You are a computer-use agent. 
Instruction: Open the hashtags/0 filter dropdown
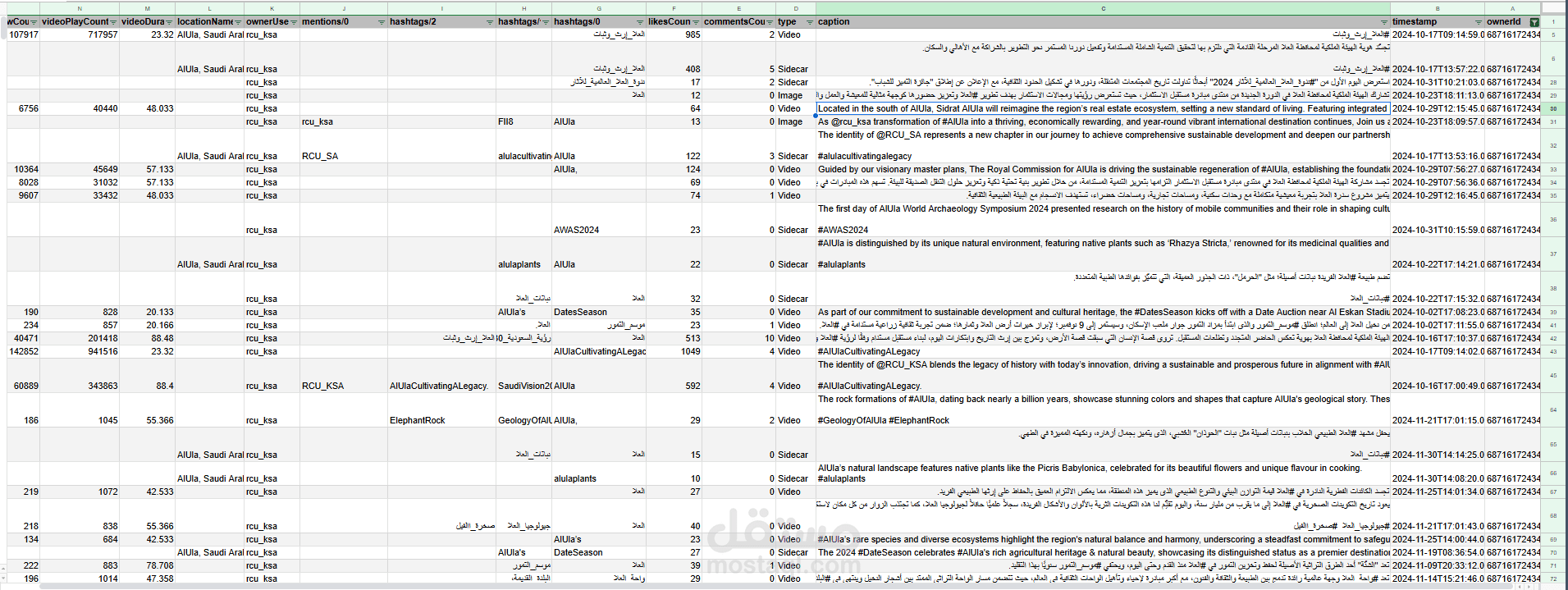tap(640, 22)
